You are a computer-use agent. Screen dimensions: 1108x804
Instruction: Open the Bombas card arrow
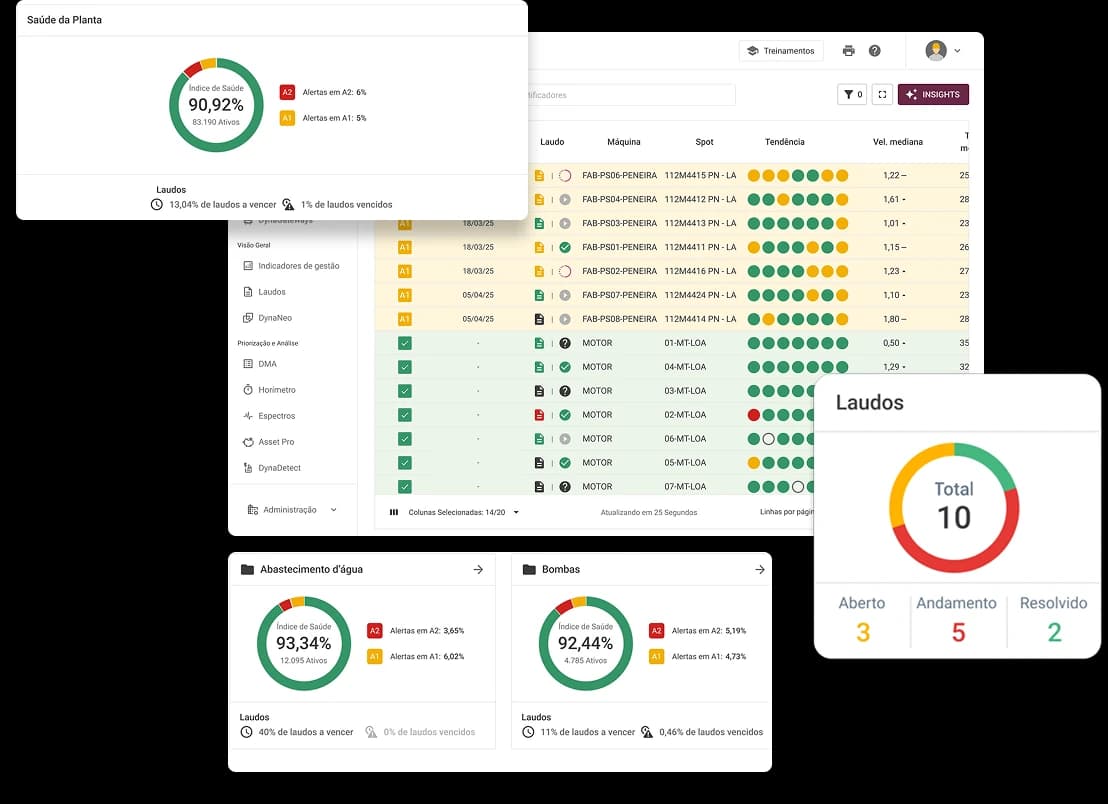[760, 570]
